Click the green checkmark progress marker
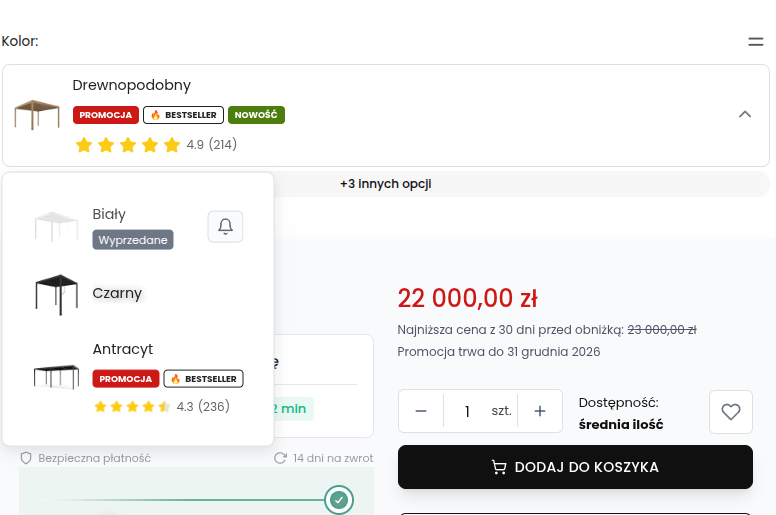The image size is (776, 515). 339,500
